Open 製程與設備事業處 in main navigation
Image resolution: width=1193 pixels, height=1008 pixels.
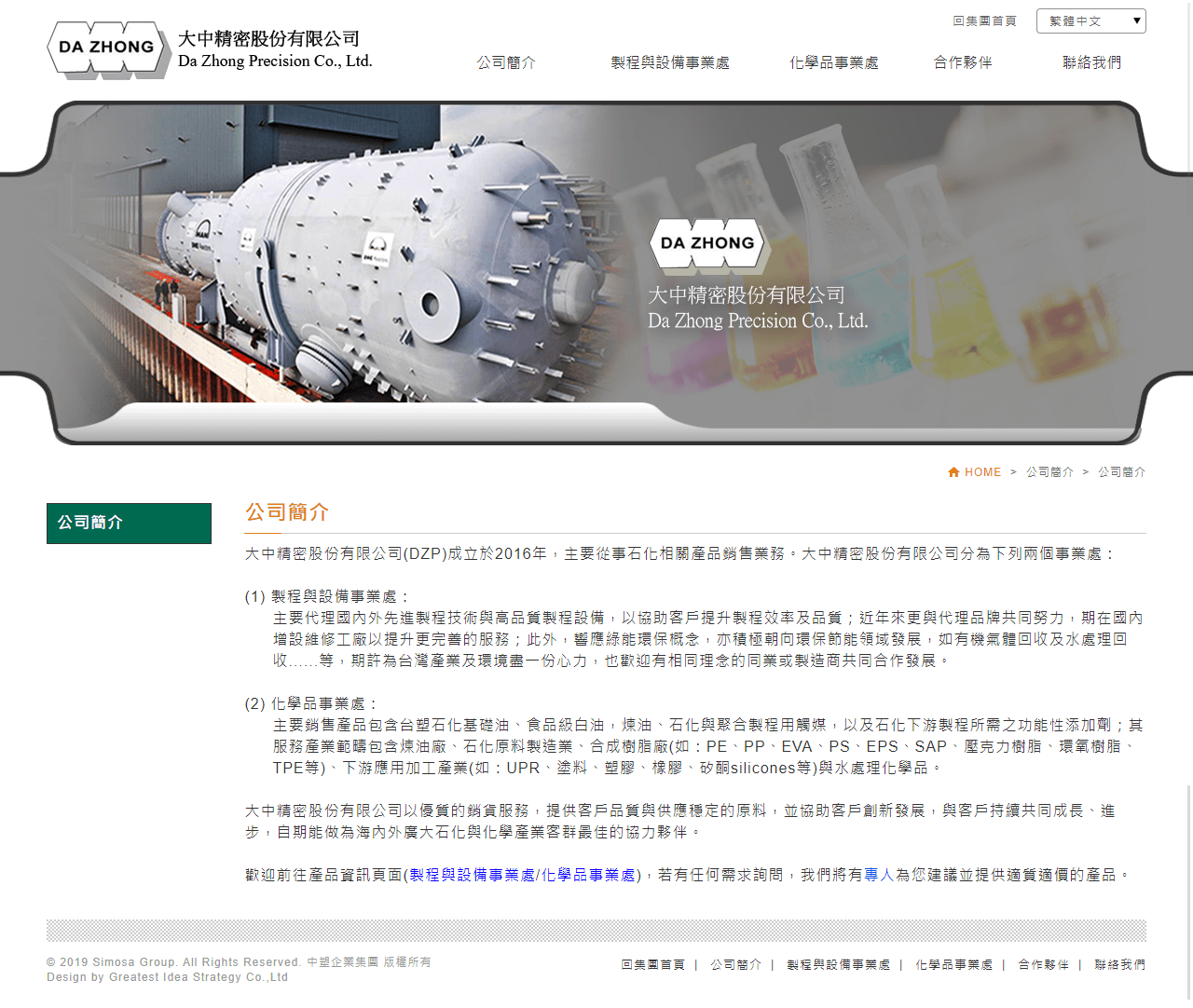tap(670, 62)
